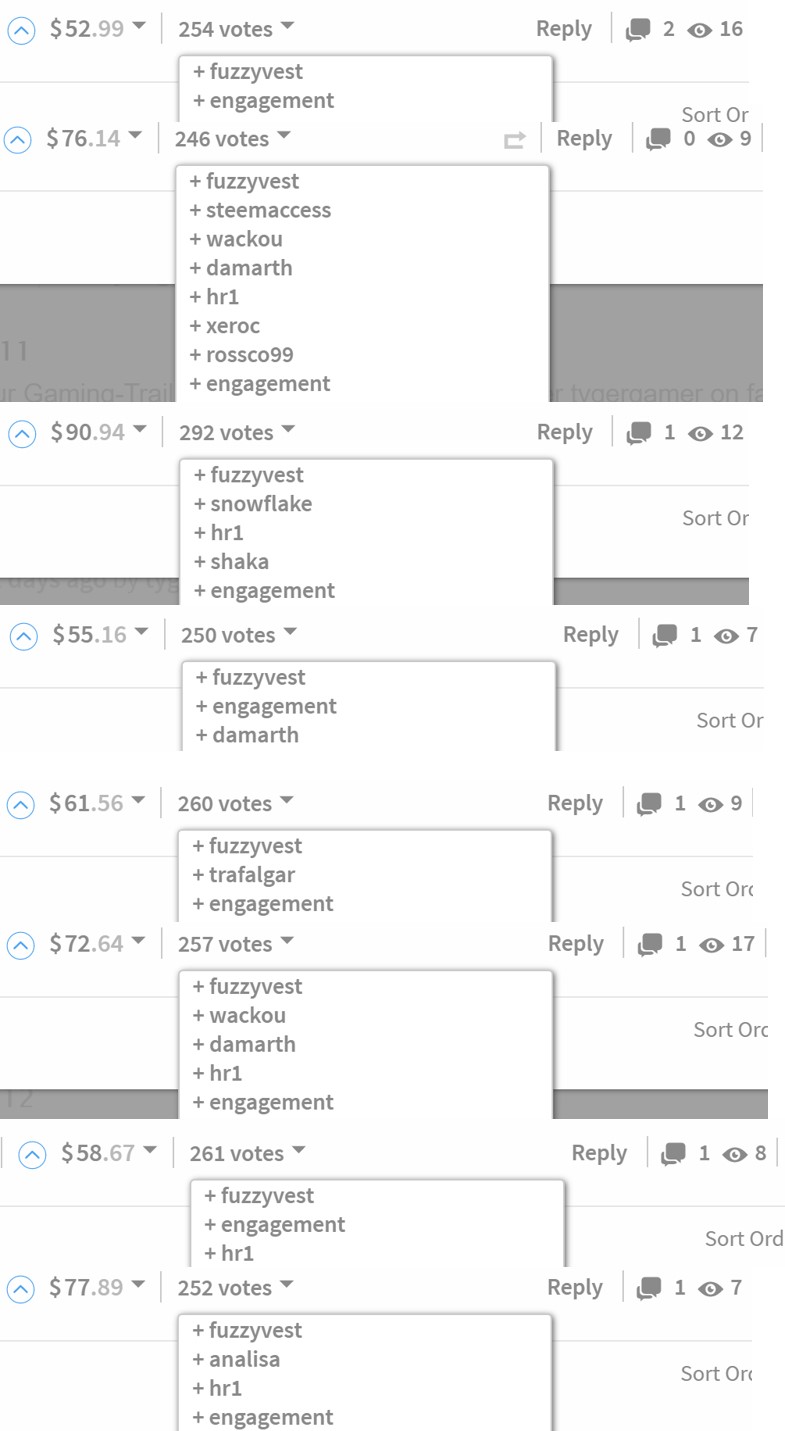Expand the $76.14 payout details dropdown
The image size is (785, 1431).
[x=136, y=136]
